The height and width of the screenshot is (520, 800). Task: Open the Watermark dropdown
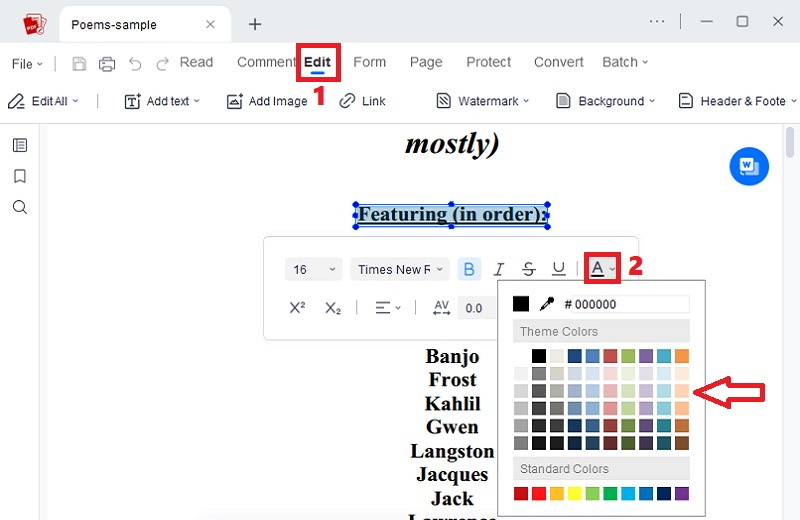(483, 101)
